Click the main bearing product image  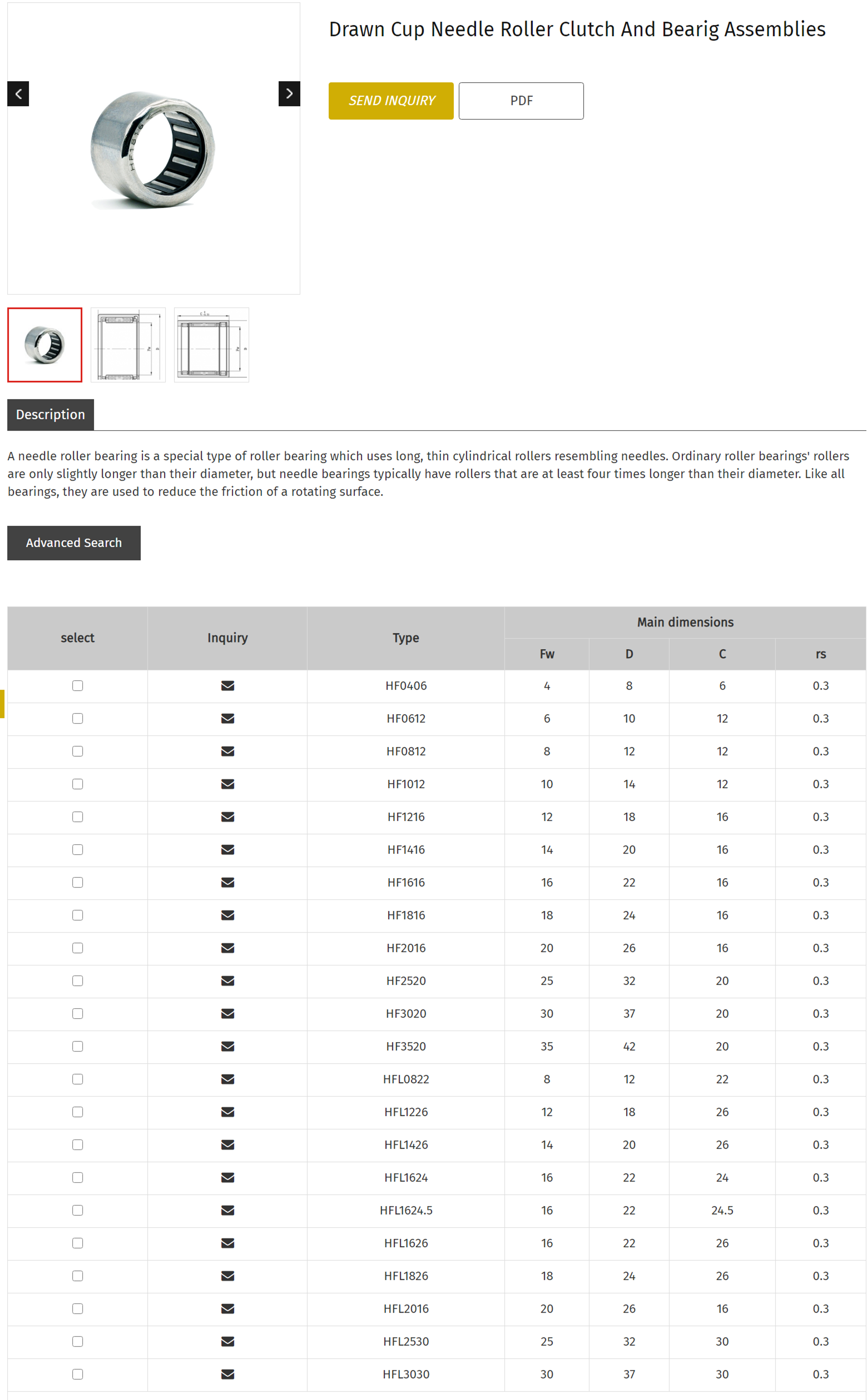click(153, 149)
